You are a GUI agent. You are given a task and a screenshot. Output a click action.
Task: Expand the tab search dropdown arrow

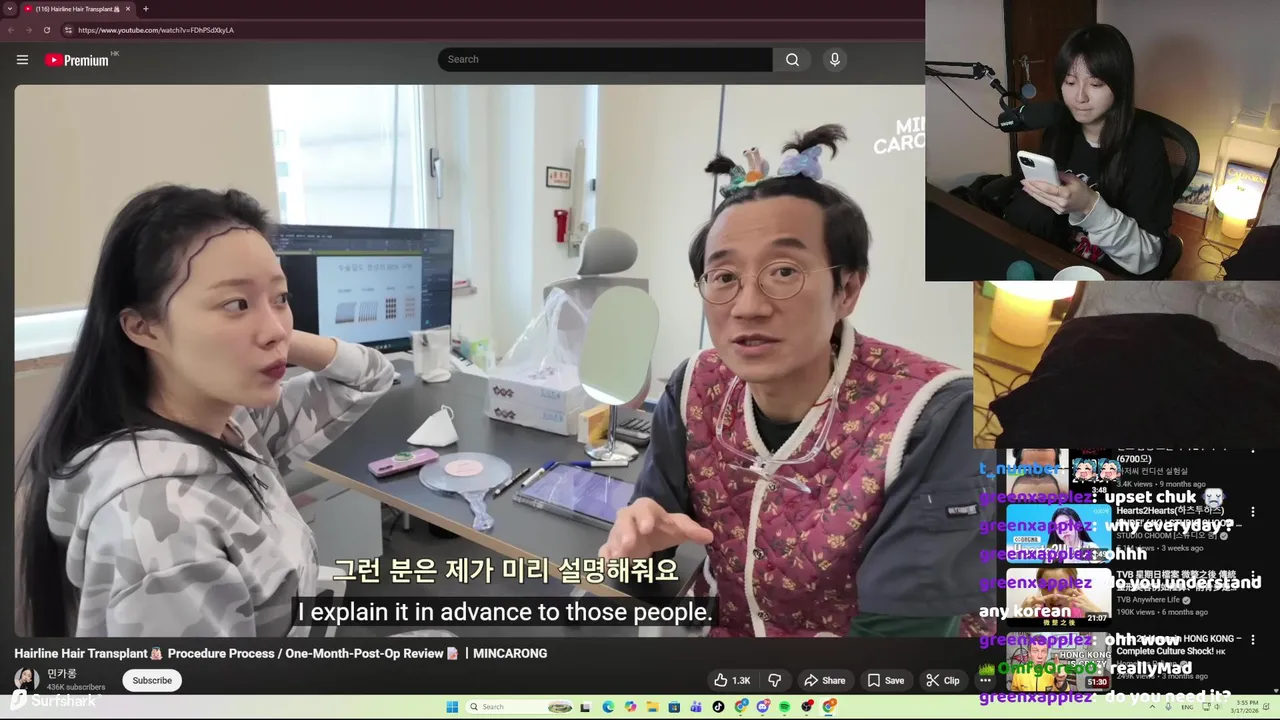(x=9, y=9)
